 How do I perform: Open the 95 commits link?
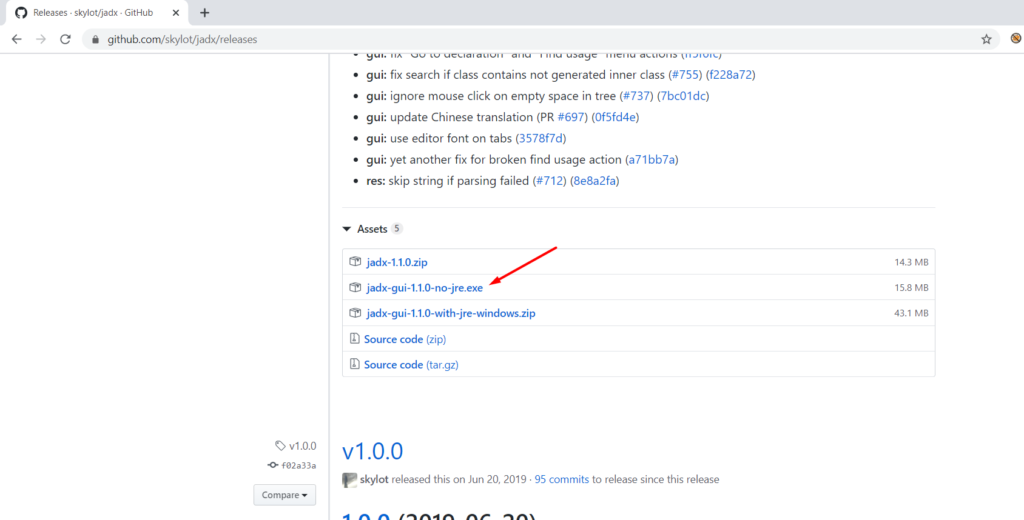tap(562, 479)
